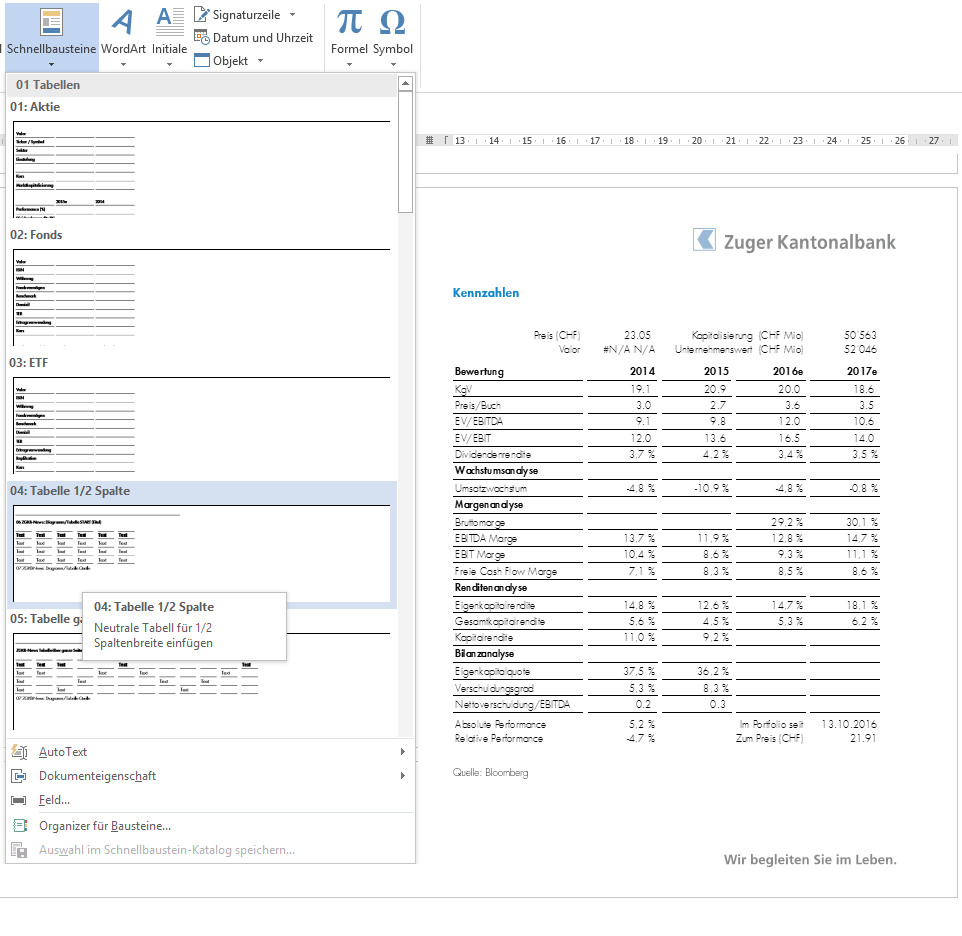Screen dimensions: 962x936
Task: Click the Umsatzwachstum row label
Action: [x=491, y=489]
